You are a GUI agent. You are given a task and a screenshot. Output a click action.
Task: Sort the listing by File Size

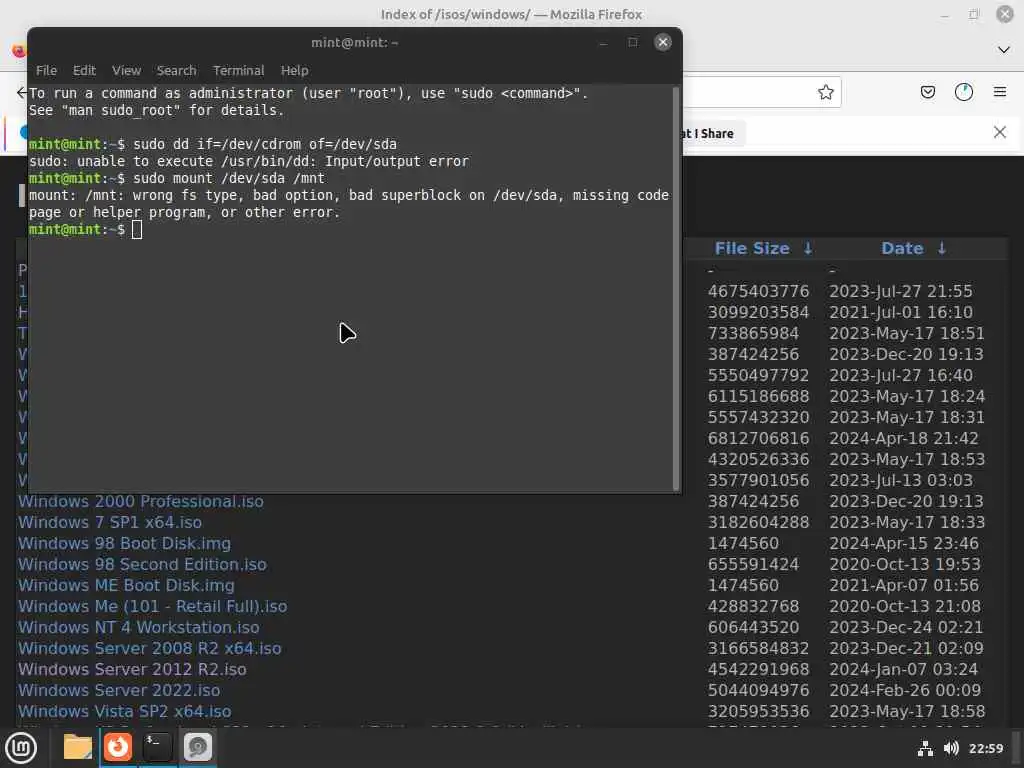[x=752, y=248]
